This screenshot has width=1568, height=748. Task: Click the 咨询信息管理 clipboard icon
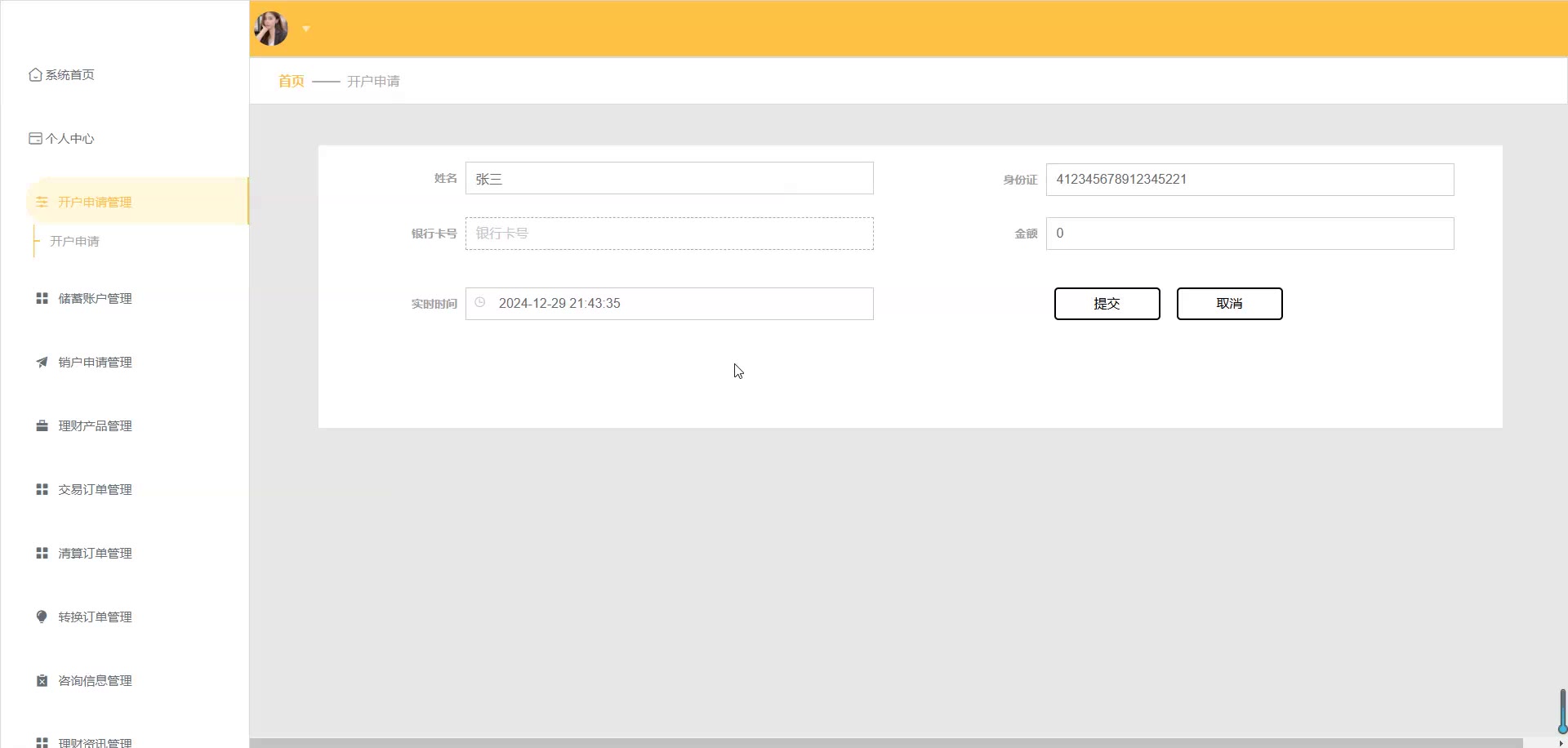(42, 681)
